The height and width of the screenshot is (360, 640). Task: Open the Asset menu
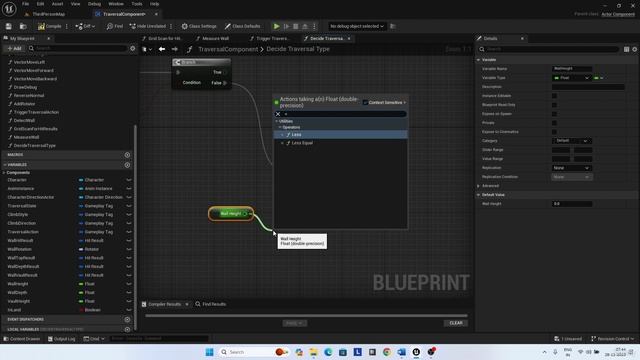pyautogui.click(x=57, y=4)
